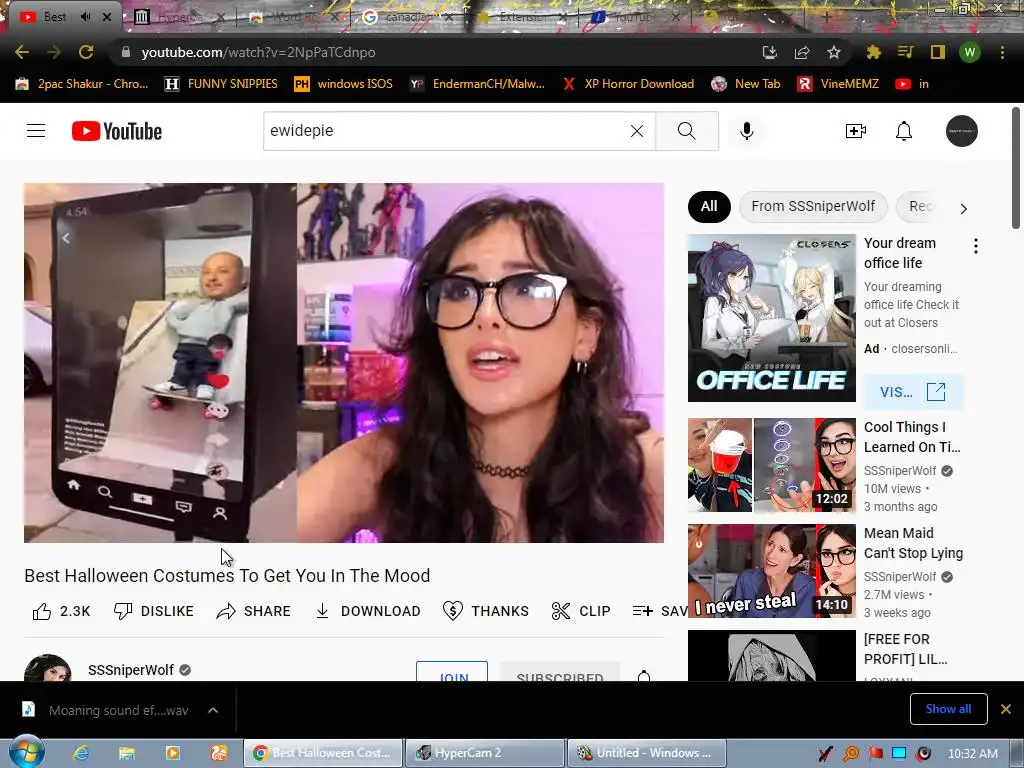Share this page from address bar
The height and width of the screenshot is (768, 1024).
tap(802, 52)
